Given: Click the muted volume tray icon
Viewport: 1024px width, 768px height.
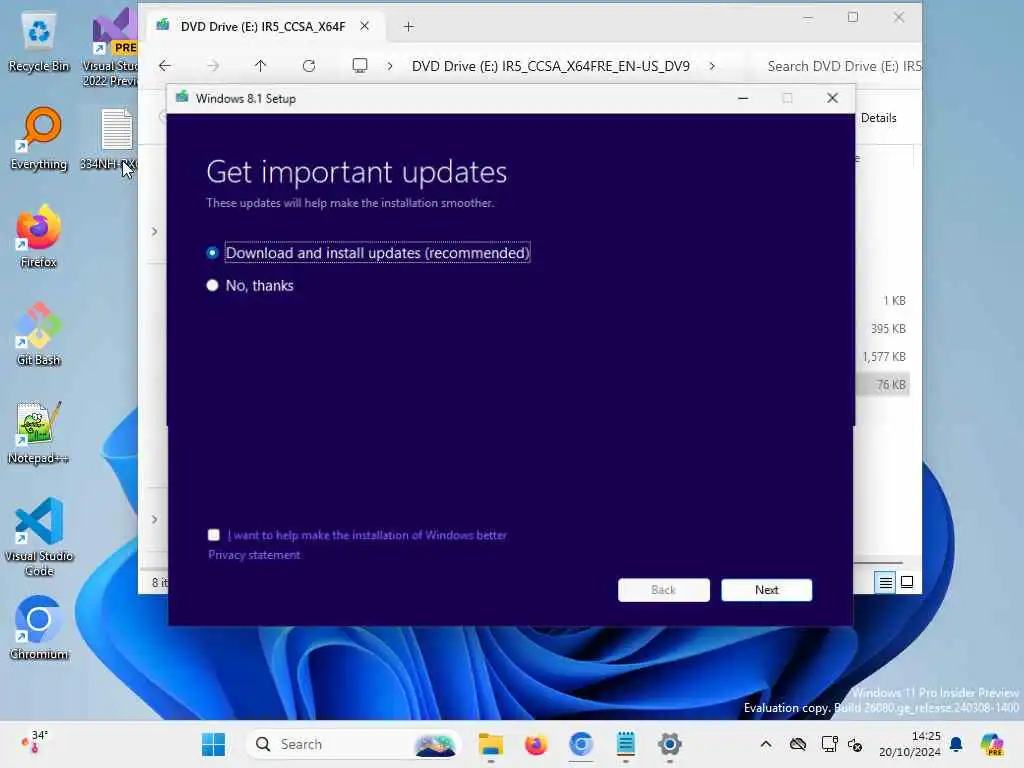Looking at the screenshot, I should coord(856,744).
